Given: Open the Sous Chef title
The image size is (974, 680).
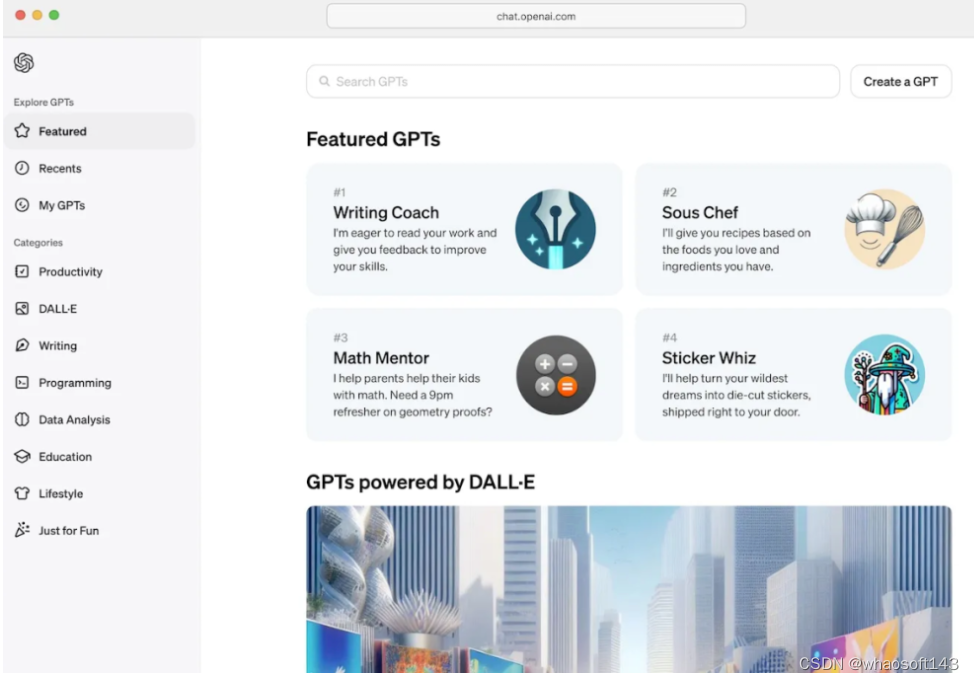Looking at the screenshot, I should tap(700, 212).
